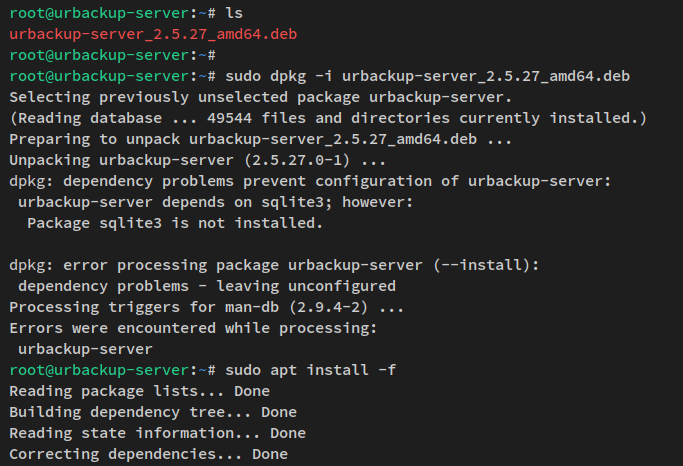This screenshot has width=683, height=466.
Task: Click the first root@urbackup-server prompt
Action: (x=112, y=13)
